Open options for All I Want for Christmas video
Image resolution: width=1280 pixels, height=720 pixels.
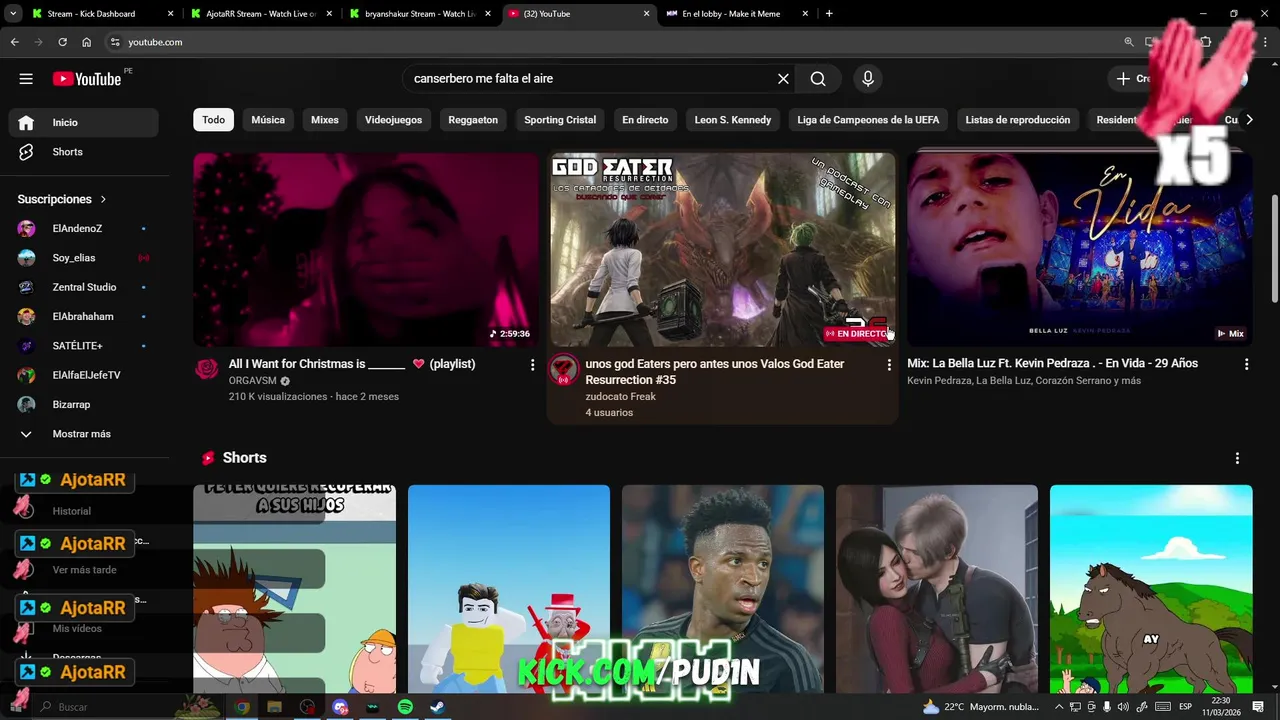click(x=532, y=365)
